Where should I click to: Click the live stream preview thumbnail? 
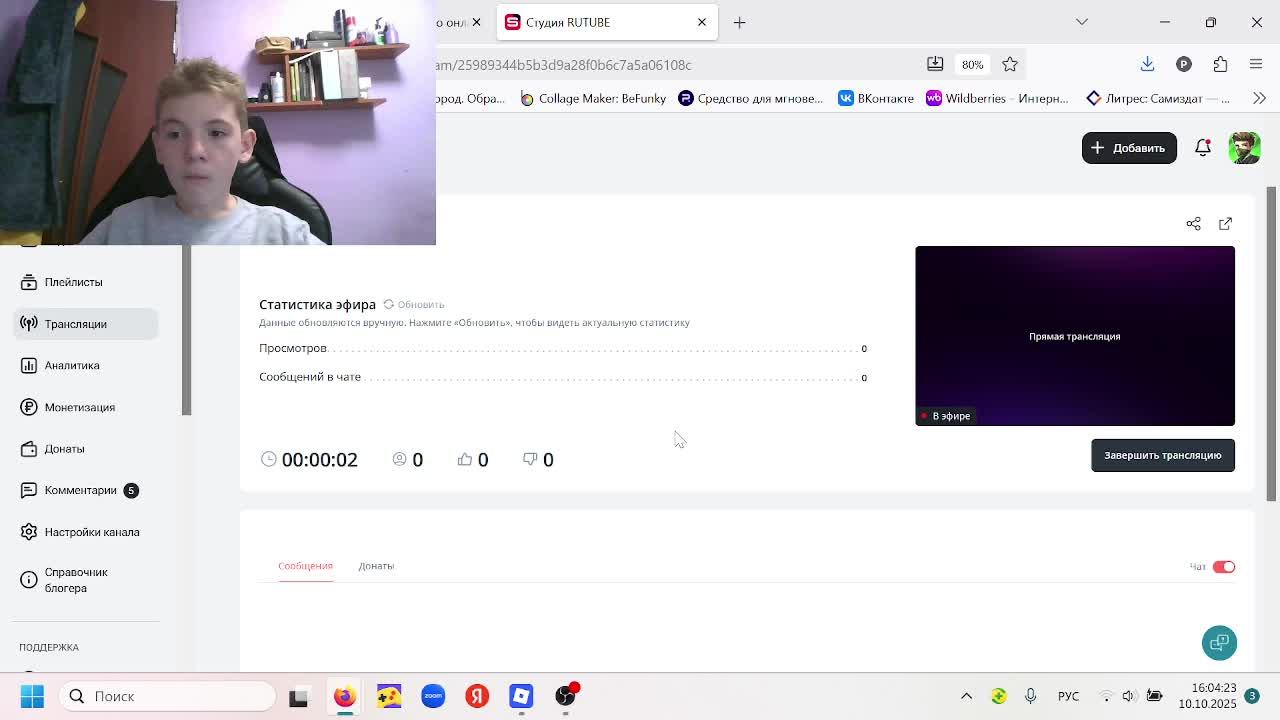1074,336
